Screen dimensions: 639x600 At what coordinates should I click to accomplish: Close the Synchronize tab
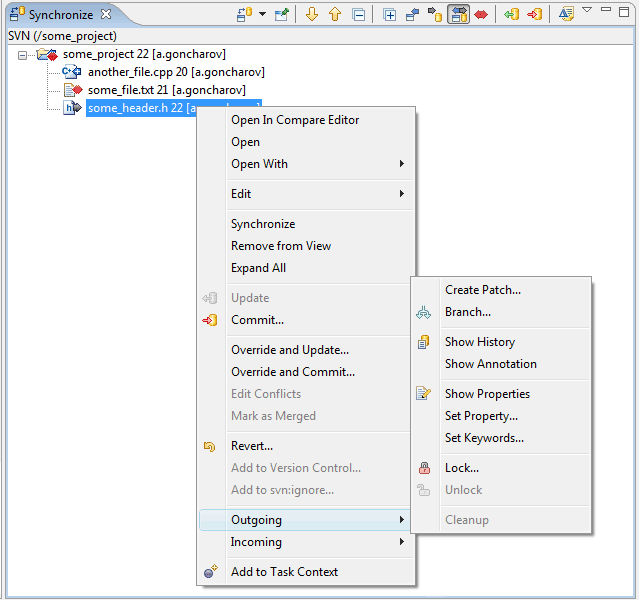click(x=107, y=14)
